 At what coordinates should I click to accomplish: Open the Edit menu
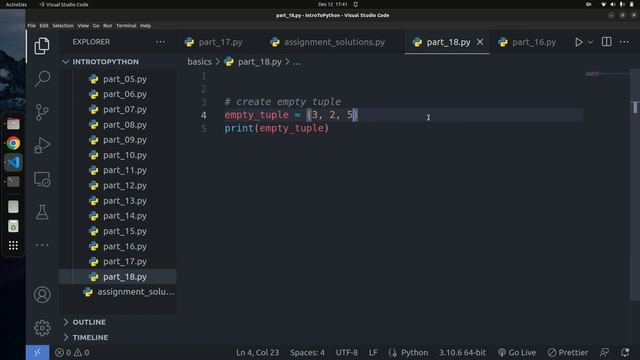(x=44, y=25)
